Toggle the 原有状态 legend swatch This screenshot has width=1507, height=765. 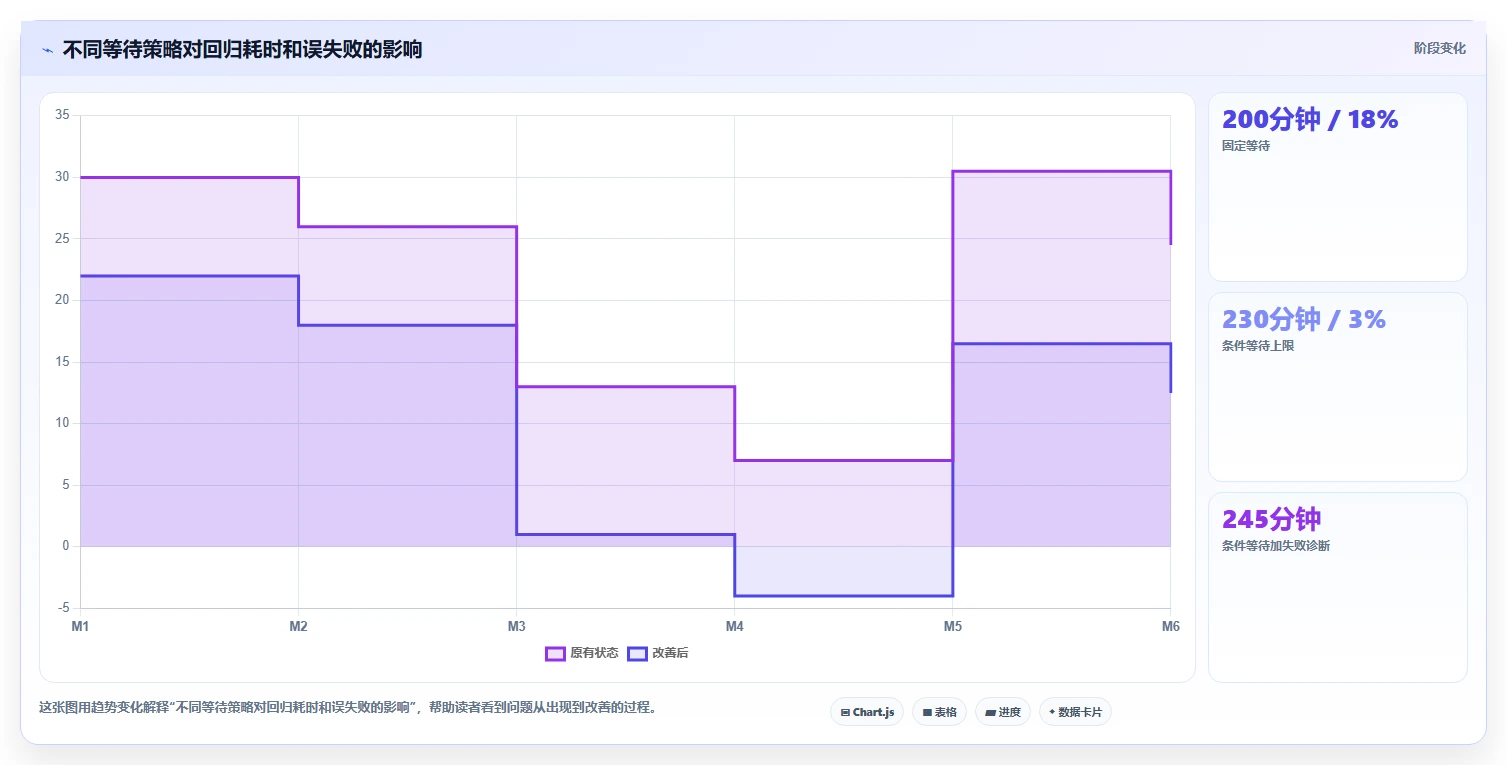[555, 654]
